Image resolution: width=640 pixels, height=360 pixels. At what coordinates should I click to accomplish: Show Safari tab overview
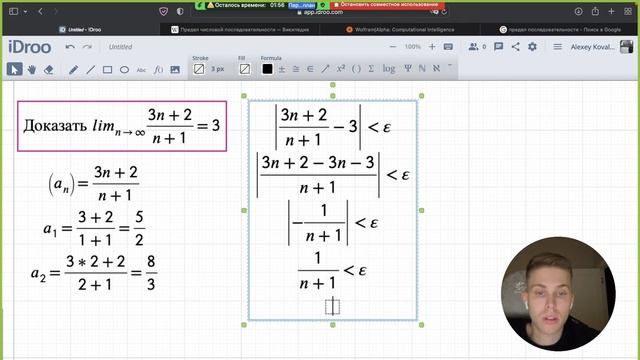point(628,11)
